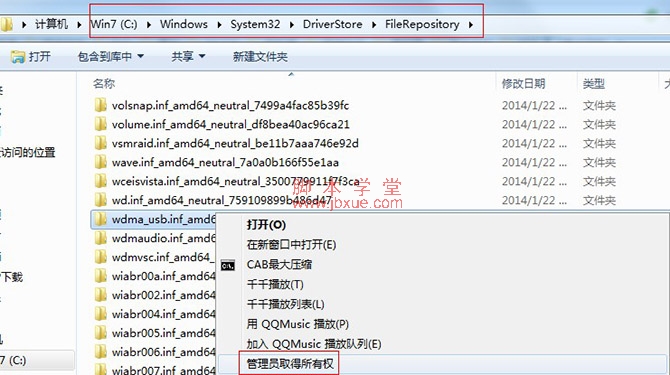Click folder icon of wceisvista.inf row

pyautogui.click(x=100, y=181)
